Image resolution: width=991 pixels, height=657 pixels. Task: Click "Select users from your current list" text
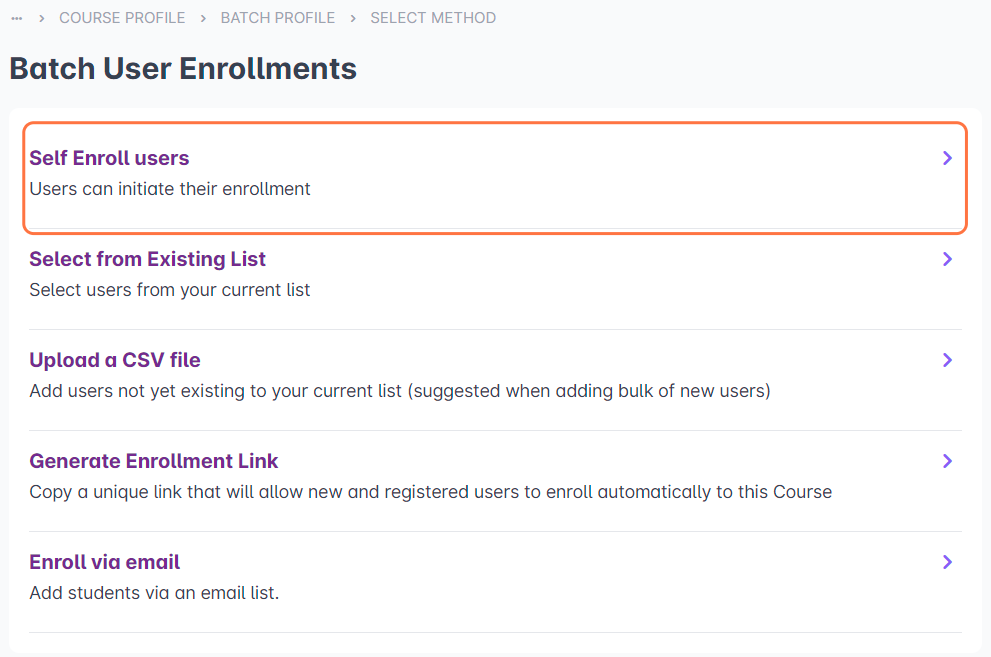[x=170, y=290]
